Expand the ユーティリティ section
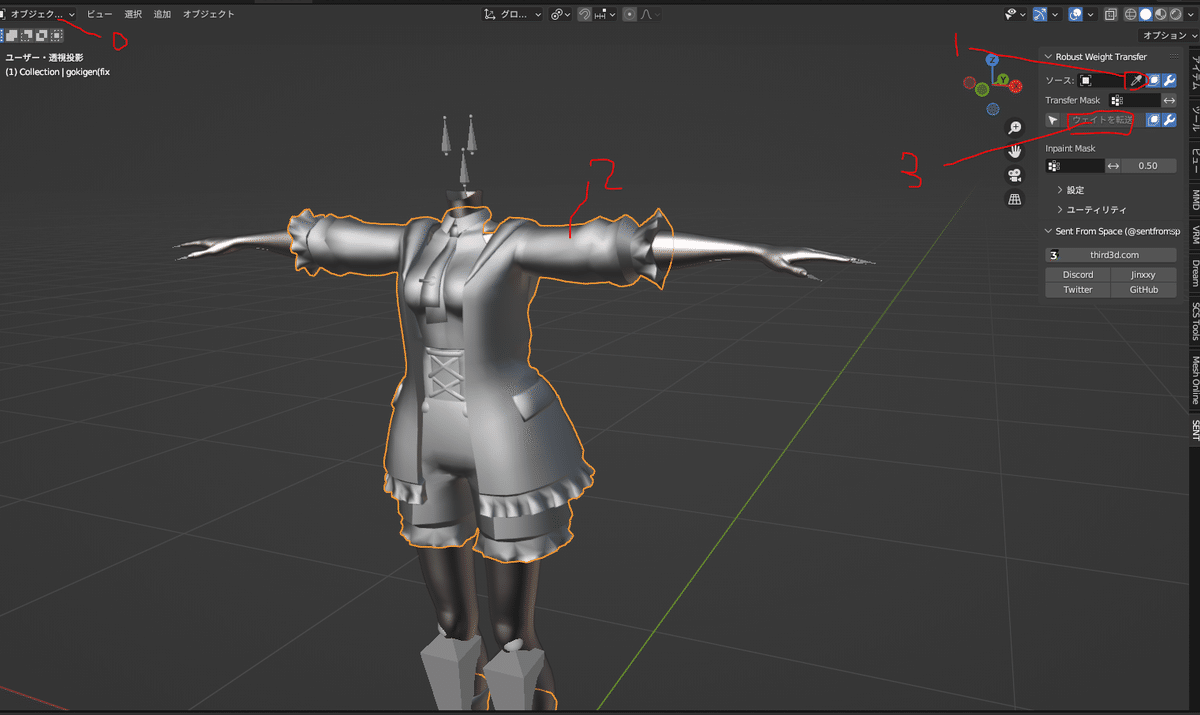1200x715 pixels. [x=1082, y=210]
